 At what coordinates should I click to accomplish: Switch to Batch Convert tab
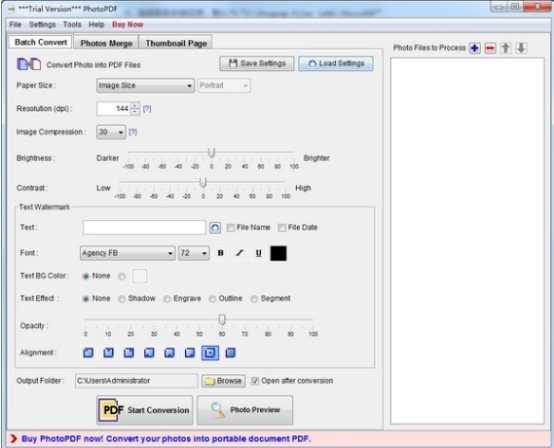tap(41, 42)
